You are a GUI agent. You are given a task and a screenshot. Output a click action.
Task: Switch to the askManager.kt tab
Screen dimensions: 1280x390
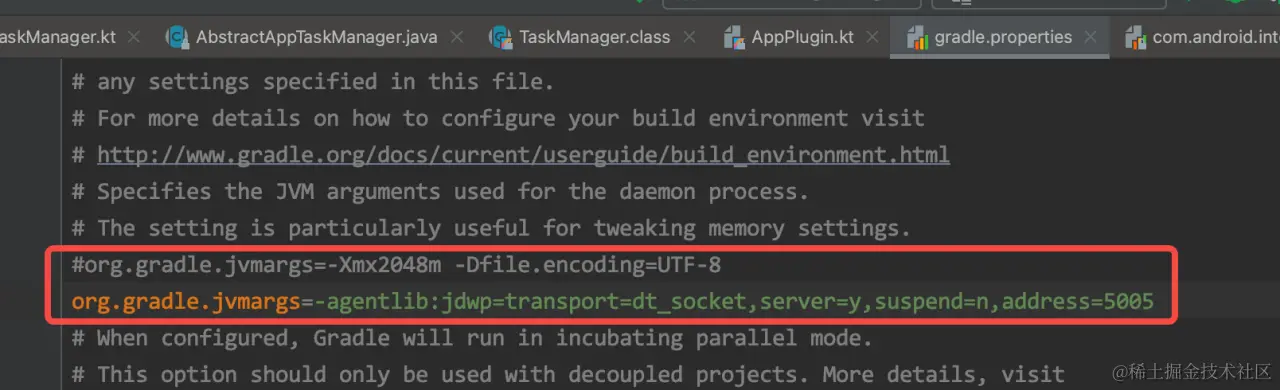coord(58,38)
